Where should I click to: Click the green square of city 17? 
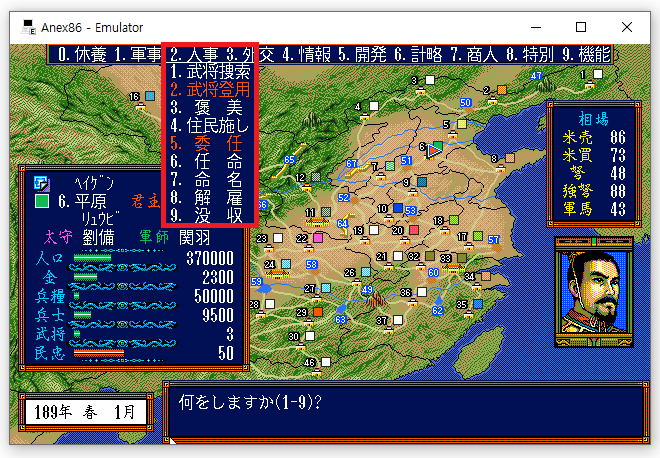click(x=478, y=236)
